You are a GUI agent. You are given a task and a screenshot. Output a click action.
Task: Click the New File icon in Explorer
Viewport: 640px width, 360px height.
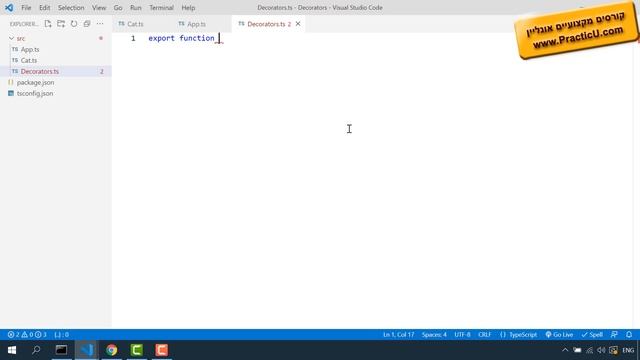[x=48, y=24]
